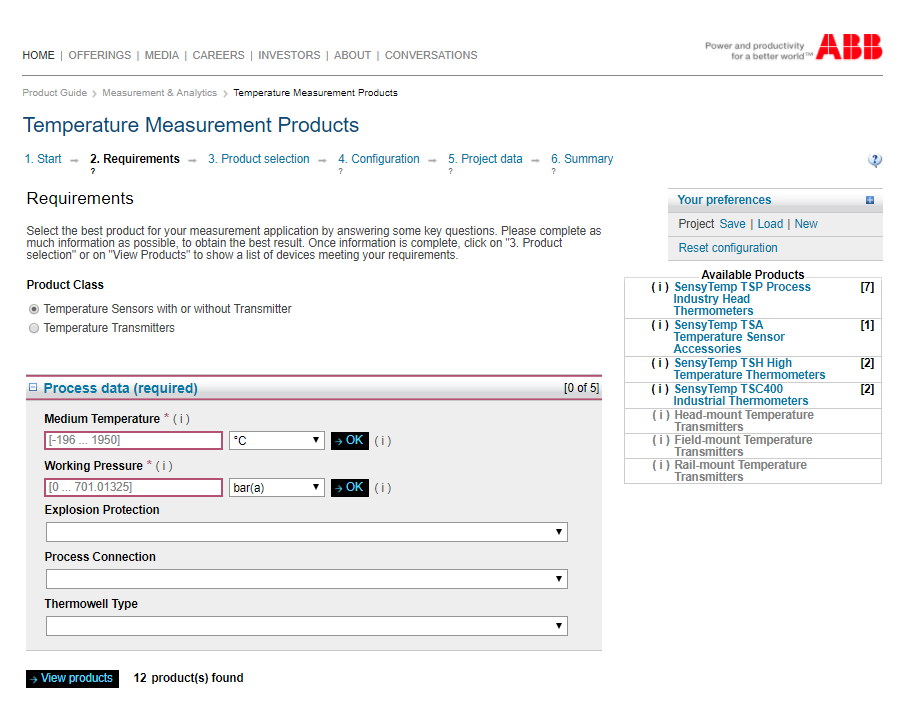Select step 2. Requirements
This screenshot has height=702, width=907.
(x=135, y=159)
